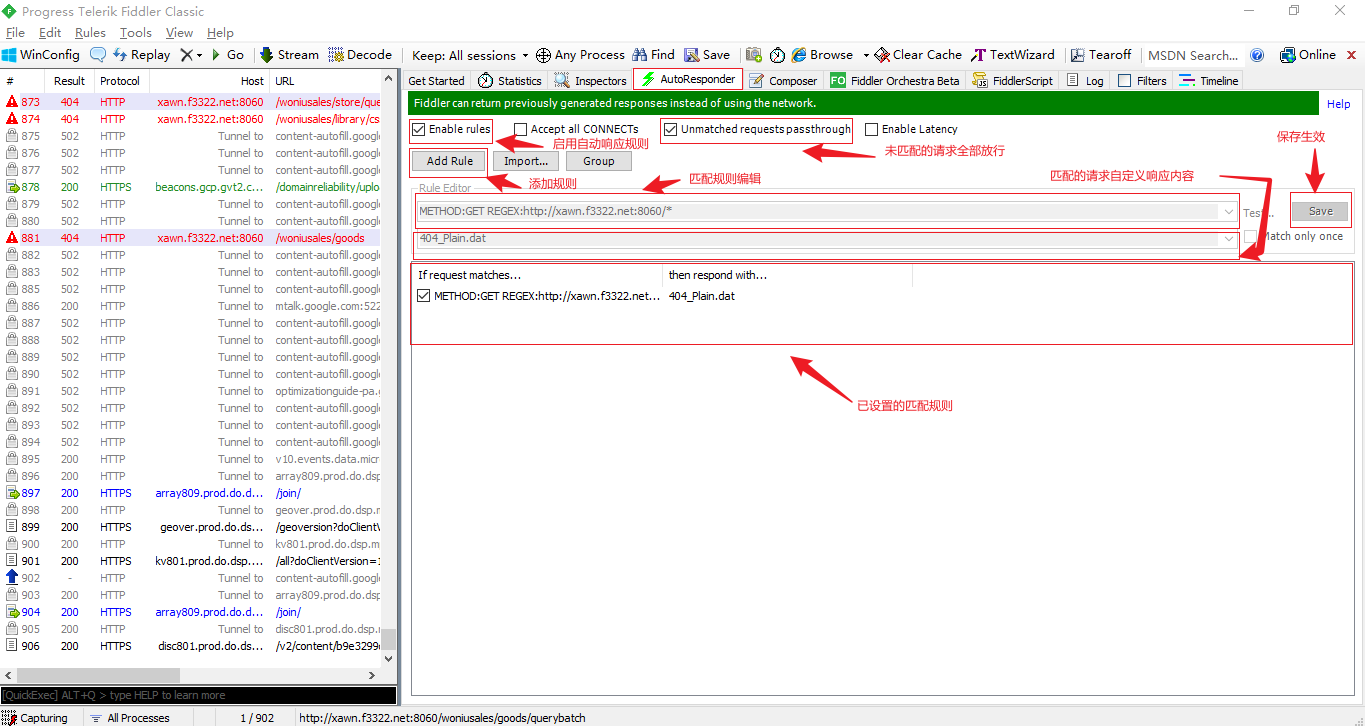1365x726 pixels.
Task: Open Find sessions binoculars
Action: (654, 55)
